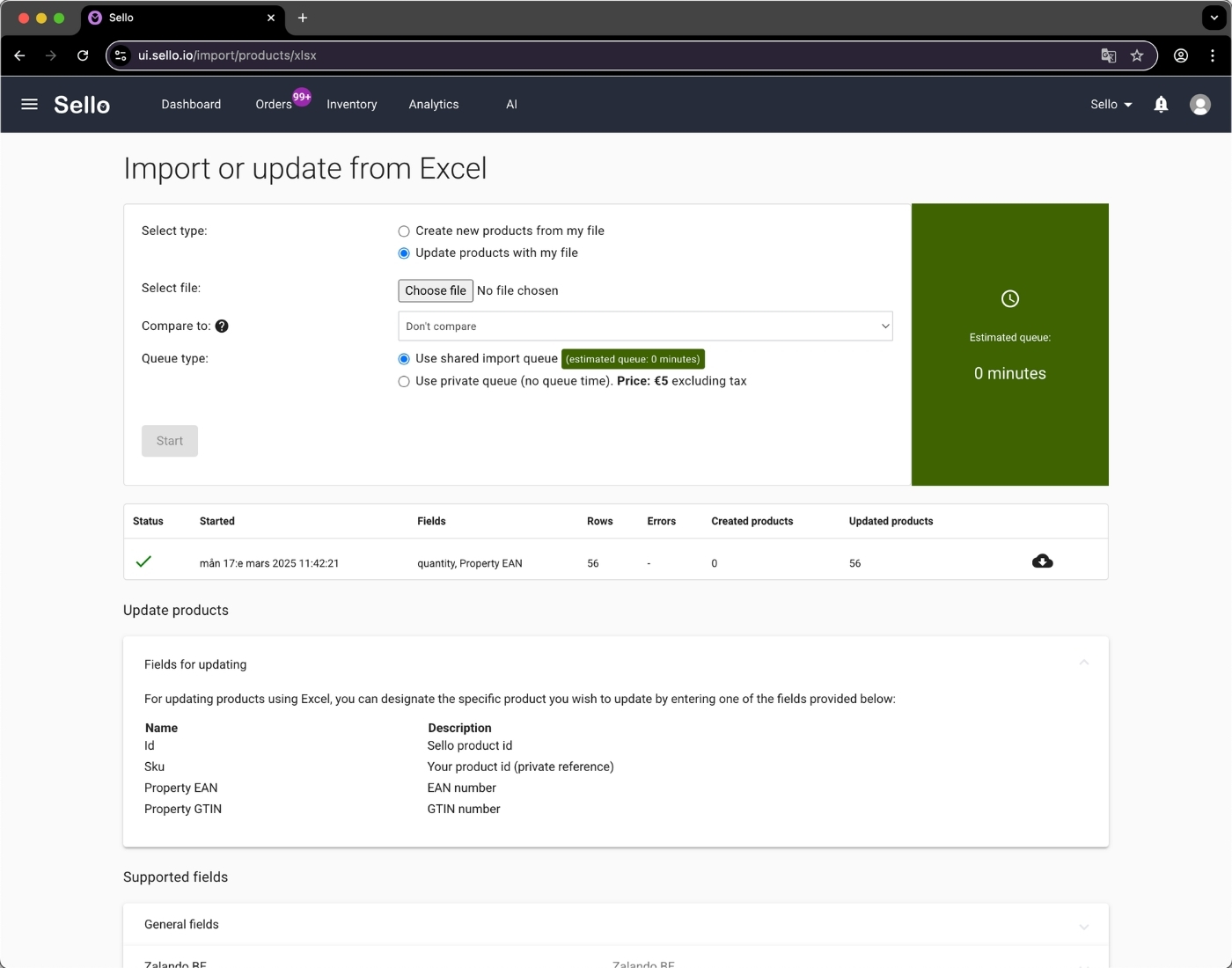Open notifications via the bell icon
The width and height of the screenshot is (1232, 968).
[x=1161, y=104]
